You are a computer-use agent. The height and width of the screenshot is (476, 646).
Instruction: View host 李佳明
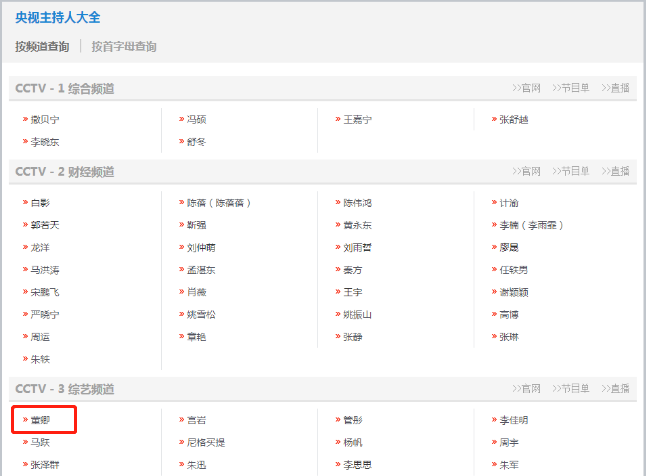tap(514, 420)
